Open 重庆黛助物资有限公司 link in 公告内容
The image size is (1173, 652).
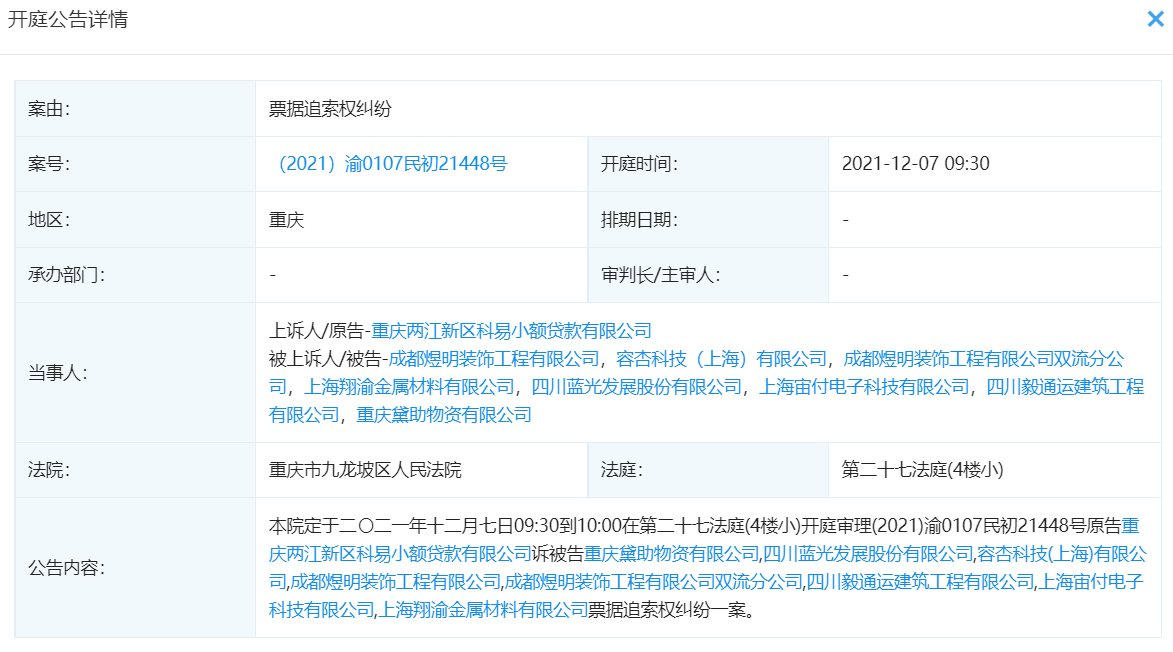tap(672, 554)
